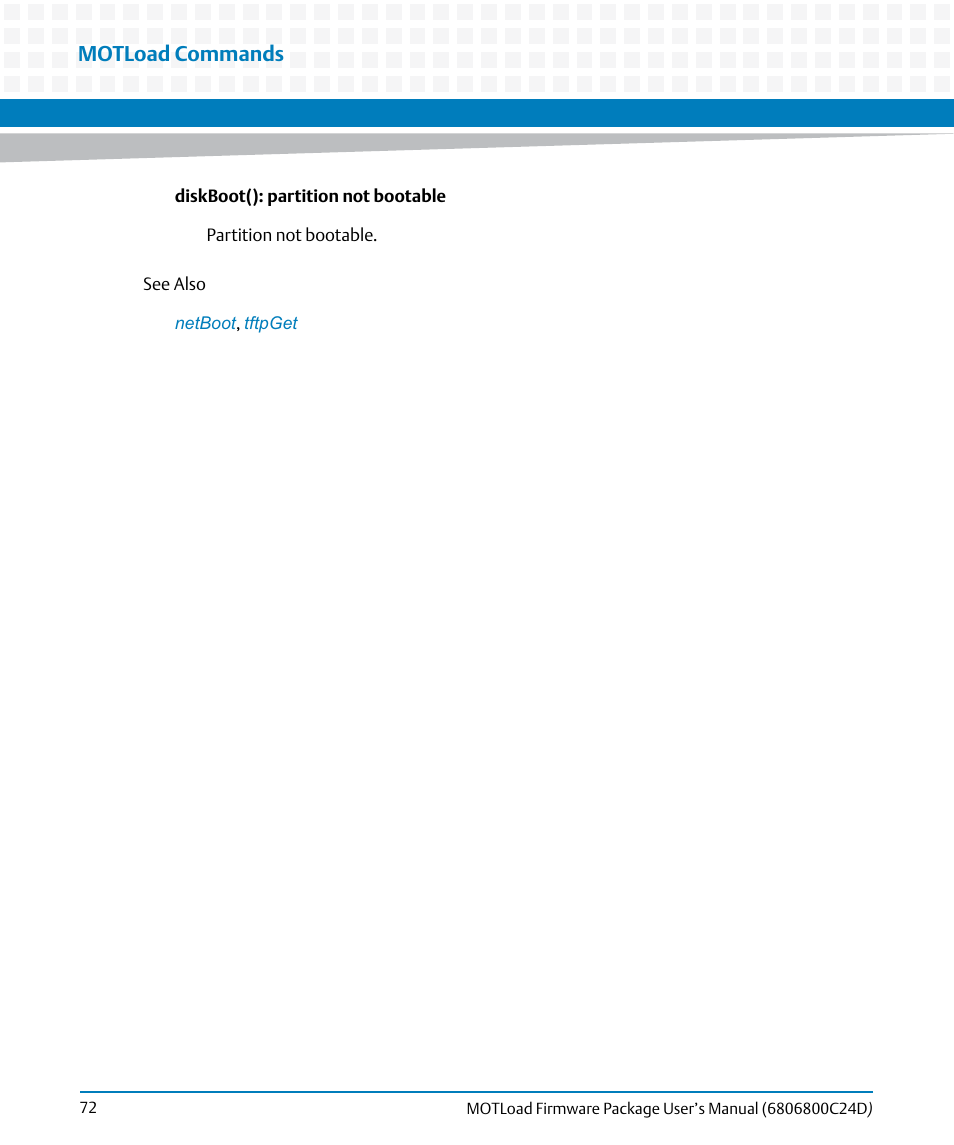954x1145 pixels.
Task: Click the bold 'diskBoot(): partition not bootable' heading
Action: point(310,196)
